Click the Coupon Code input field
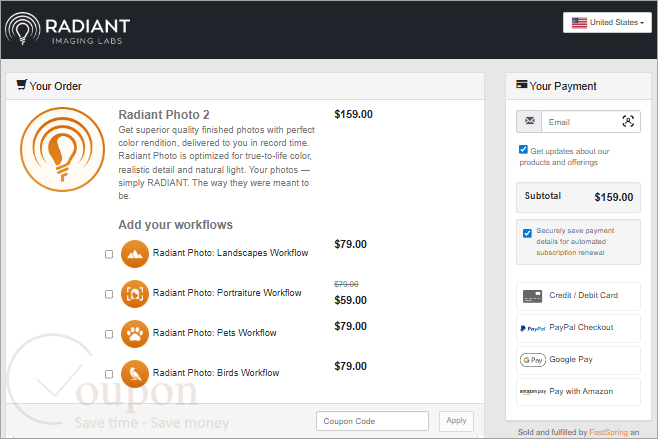 point(372,421)
